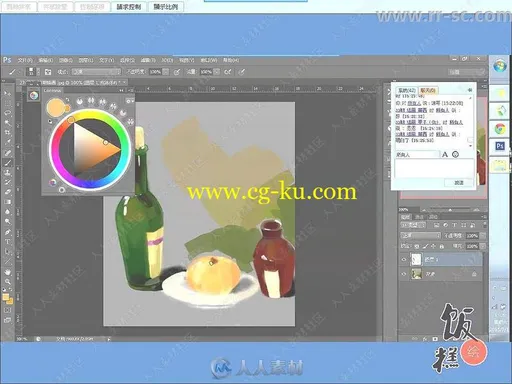The height and width of the screenshot is (384, 512).
Task: Open the layer fill dropdown arrow
Action: point(482,246)
